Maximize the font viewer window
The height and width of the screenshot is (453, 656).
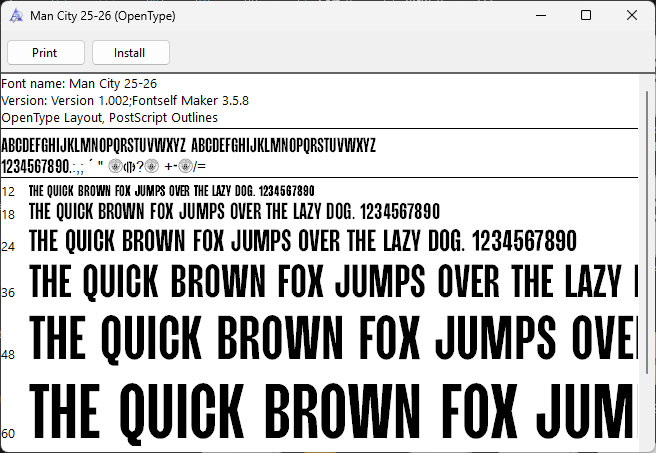coord(586,15)
